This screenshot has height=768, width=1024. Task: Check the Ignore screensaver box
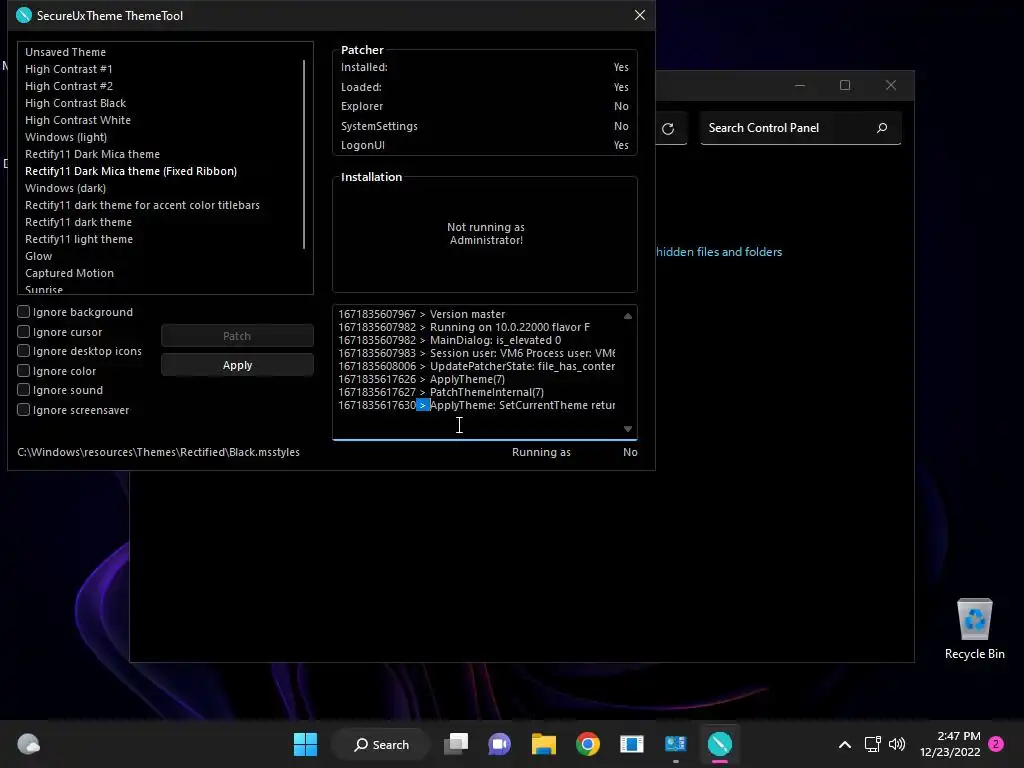(24, 409)
